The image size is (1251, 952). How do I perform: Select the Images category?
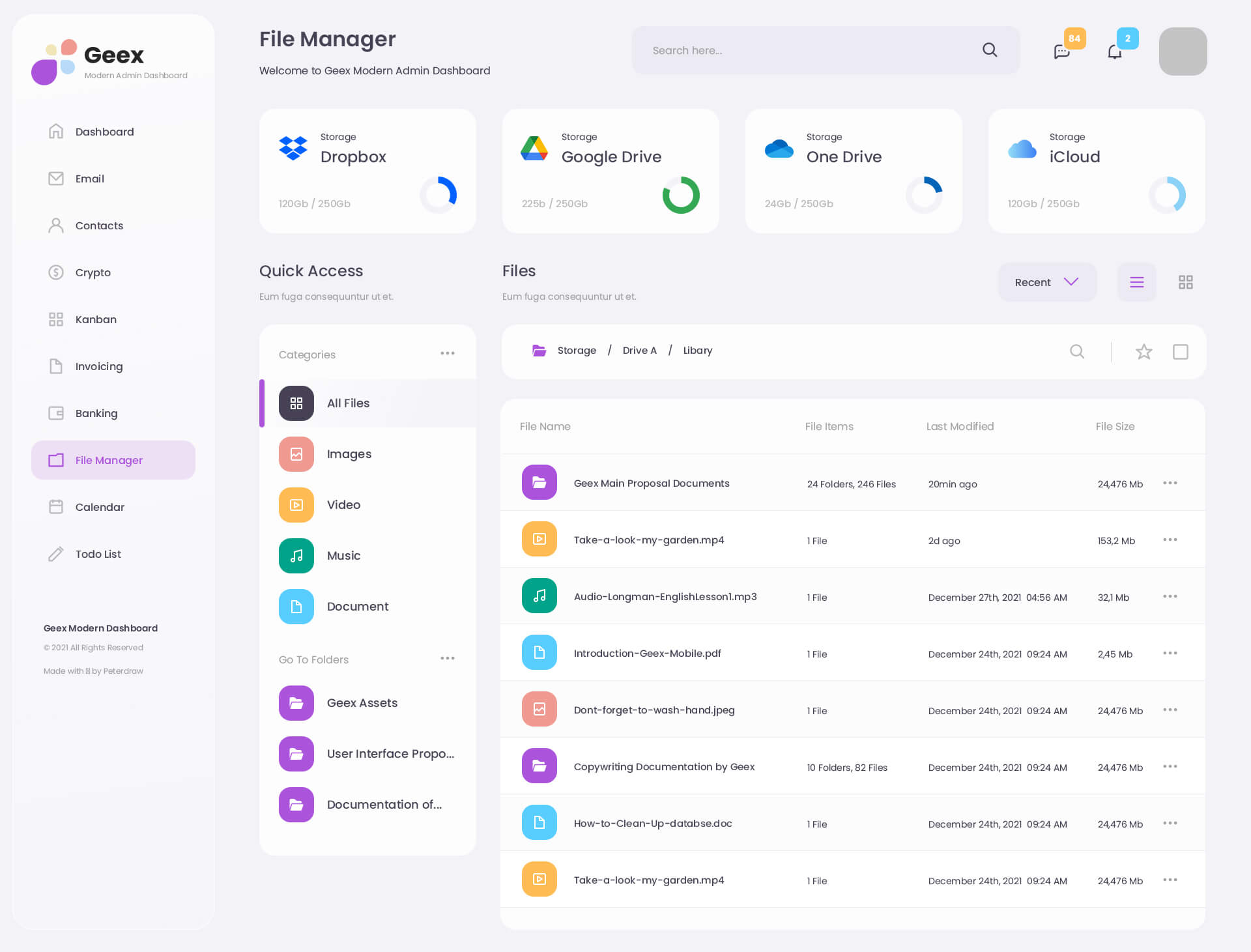click(x=349, y=454)
